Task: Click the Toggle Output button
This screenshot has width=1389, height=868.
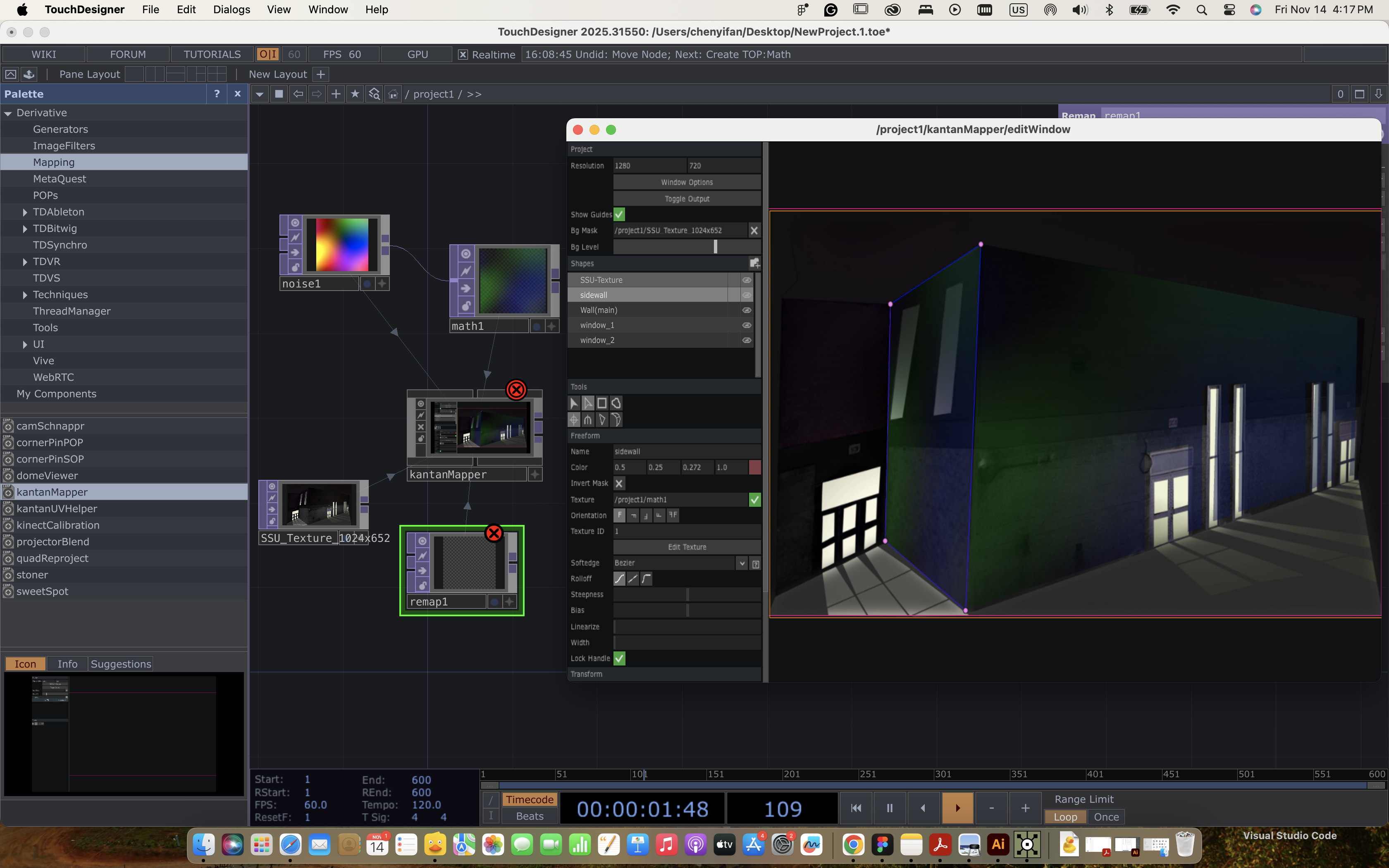Action: (x=687, y=199)
